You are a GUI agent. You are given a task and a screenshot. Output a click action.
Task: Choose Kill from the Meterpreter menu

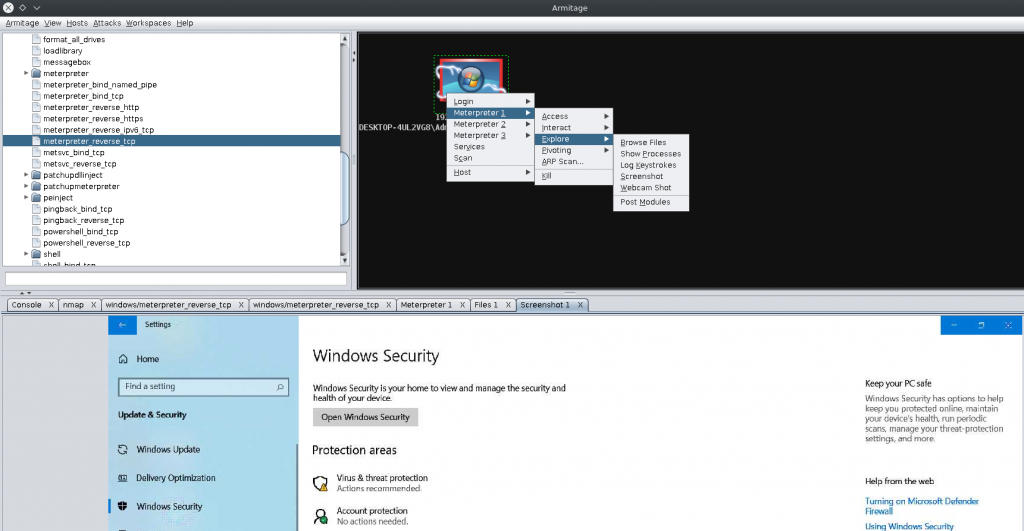click(573, 176)
